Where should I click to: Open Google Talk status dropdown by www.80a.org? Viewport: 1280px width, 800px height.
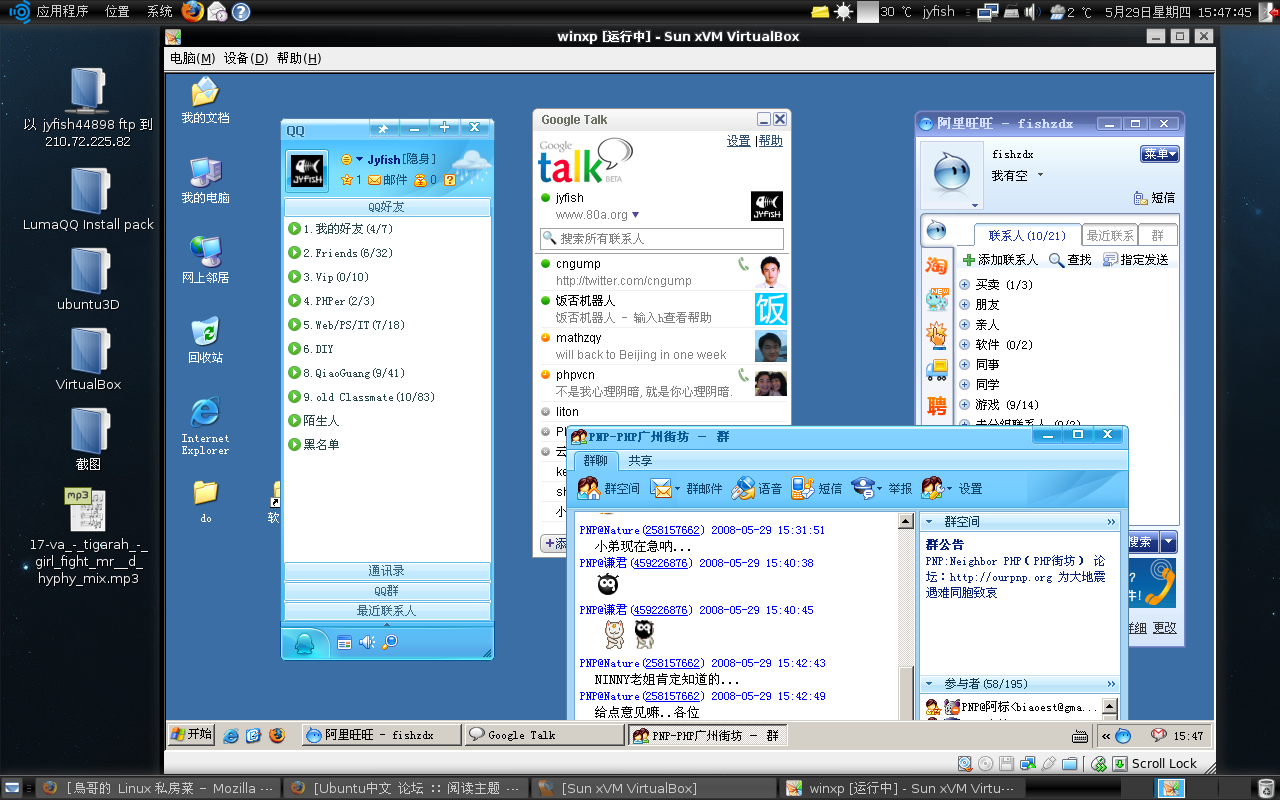tap(635, 215)
